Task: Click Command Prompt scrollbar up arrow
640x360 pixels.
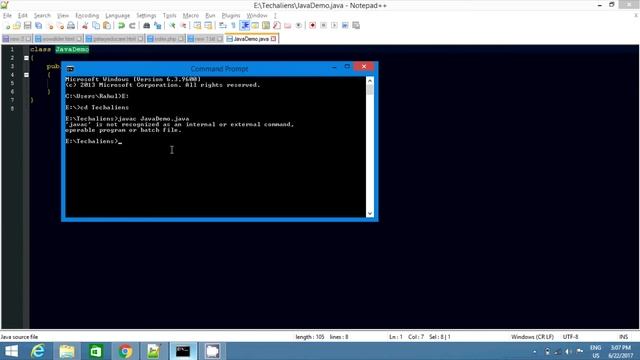Action: 370,81
